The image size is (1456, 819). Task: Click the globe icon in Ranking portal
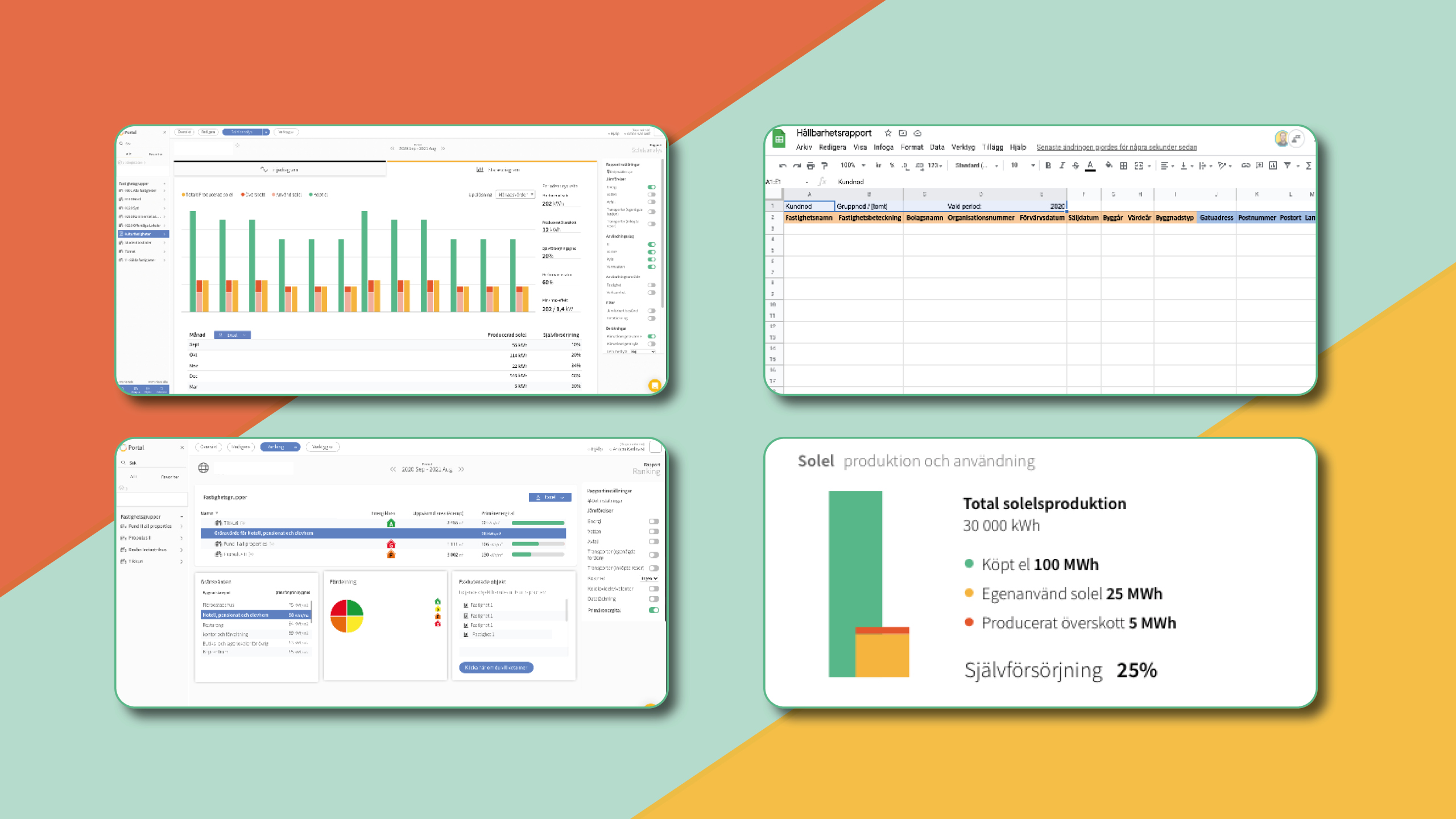(x=204, y=468)
